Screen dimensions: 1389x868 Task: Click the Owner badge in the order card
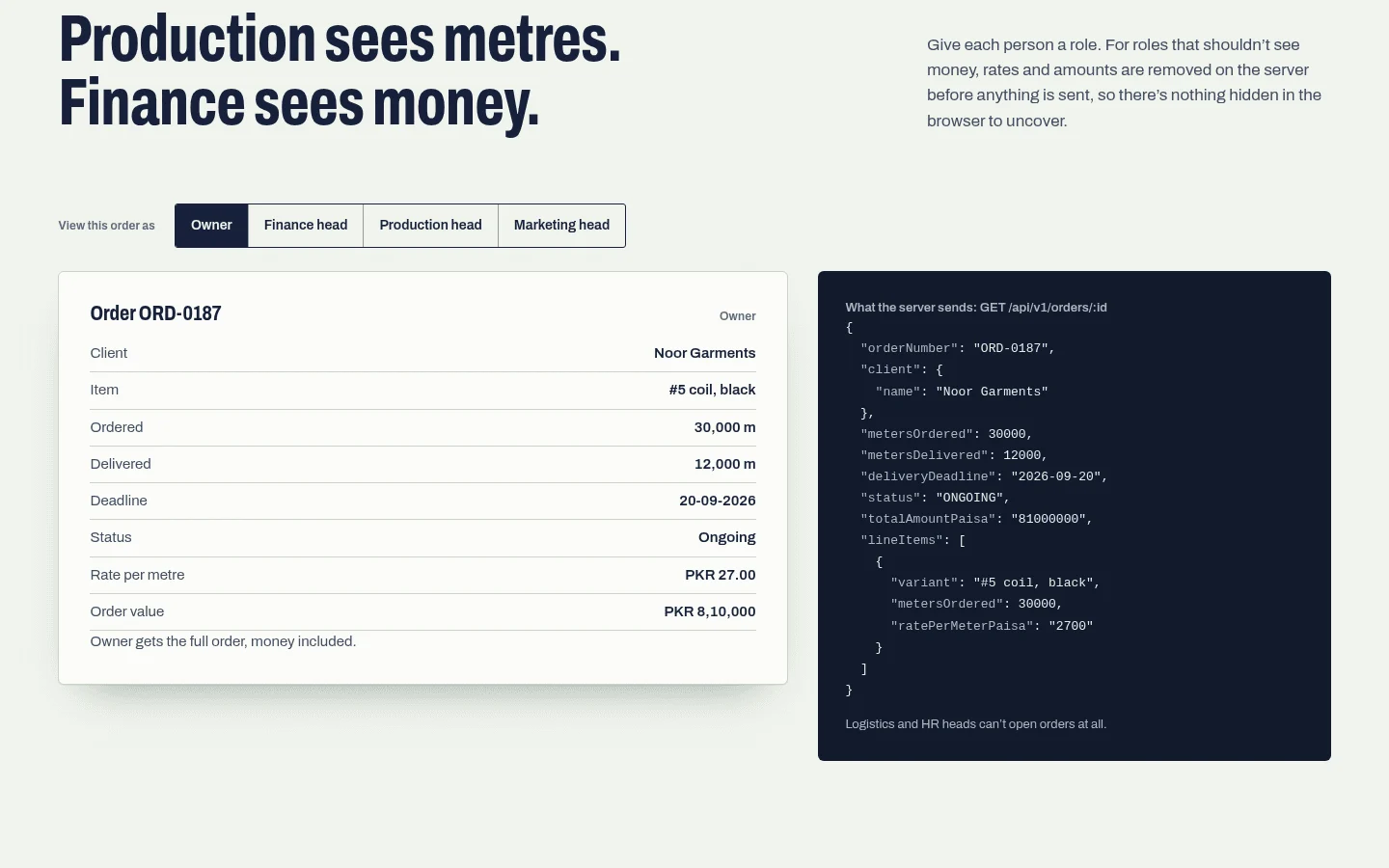pos(738,316)
